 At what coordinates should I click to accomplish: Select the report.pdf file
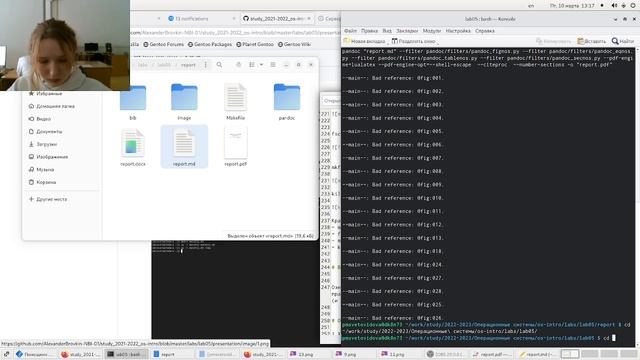click(236, 147)
